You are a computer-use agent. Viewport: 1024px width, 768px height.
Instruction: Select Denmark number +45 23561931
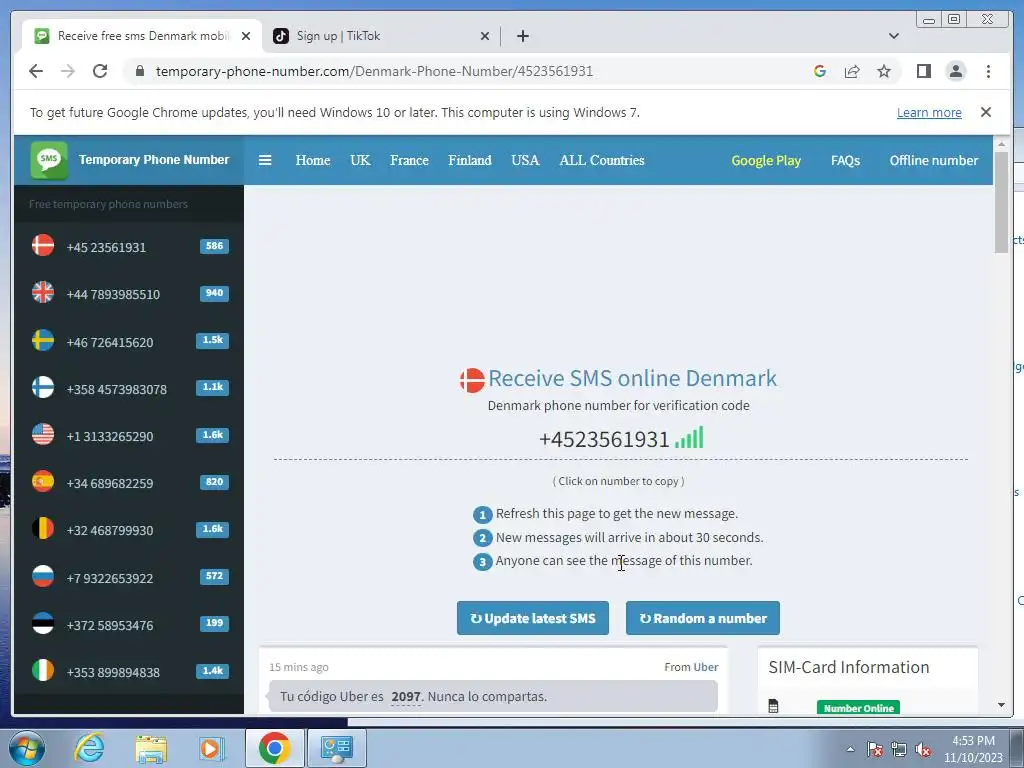pyautogui.click(x=129, y=247)
